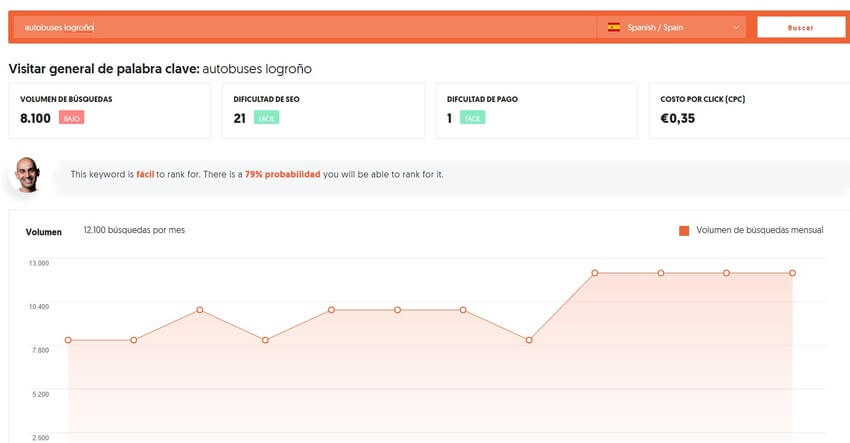The height and width of the screenshot is (443, 850).
Task: Select the Volumen label above the chart
Action: point(43,231)
